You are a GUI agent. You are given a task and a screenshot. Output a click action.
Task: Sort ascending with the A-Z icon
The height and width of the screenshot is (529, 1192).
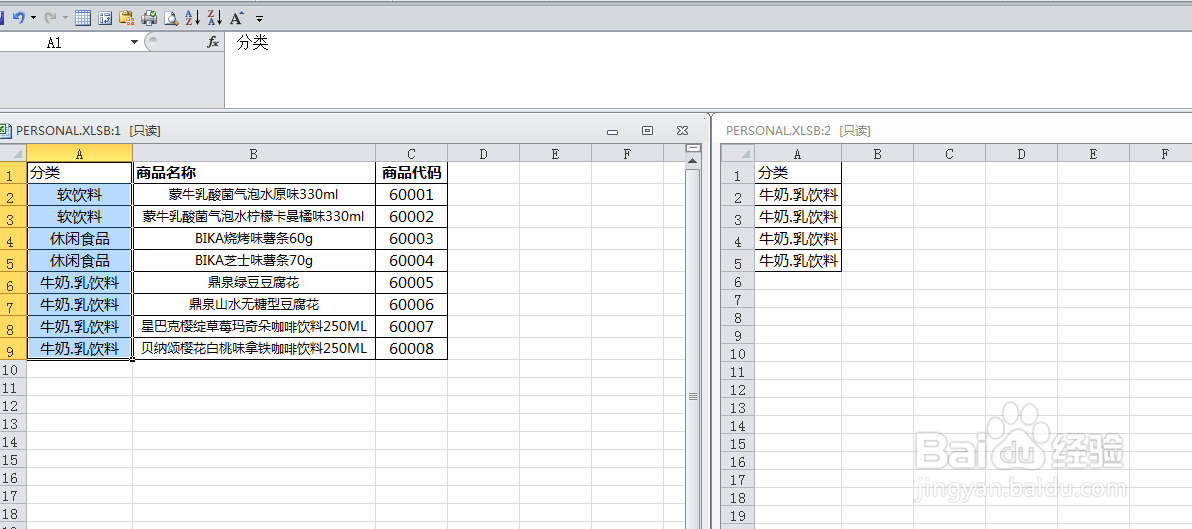(x=193, y=17)
